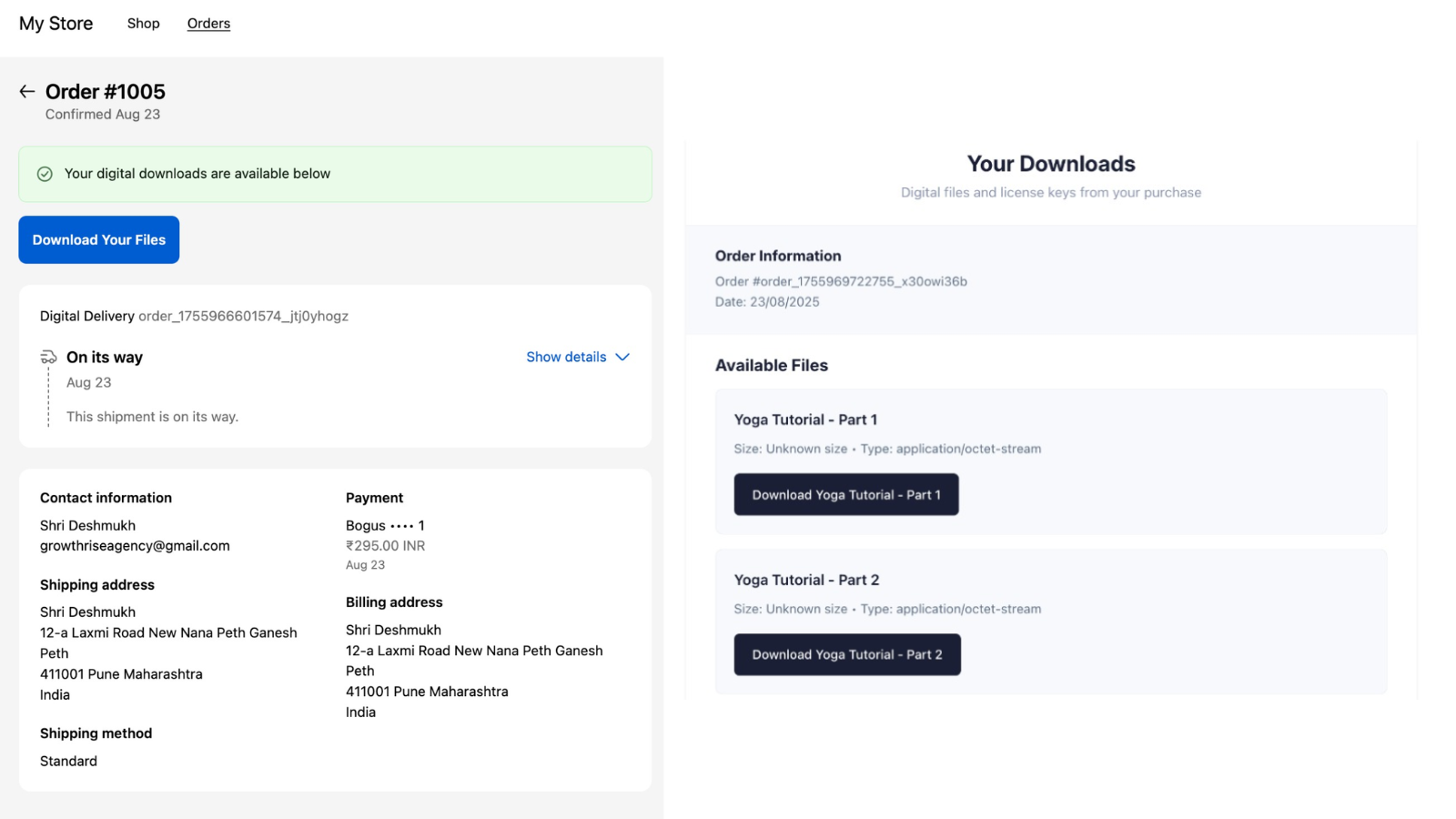Click the Confirmed Aug 23 status text
Image resolution: width=1456 pixels, height=819 pixels.
(103, 115)
